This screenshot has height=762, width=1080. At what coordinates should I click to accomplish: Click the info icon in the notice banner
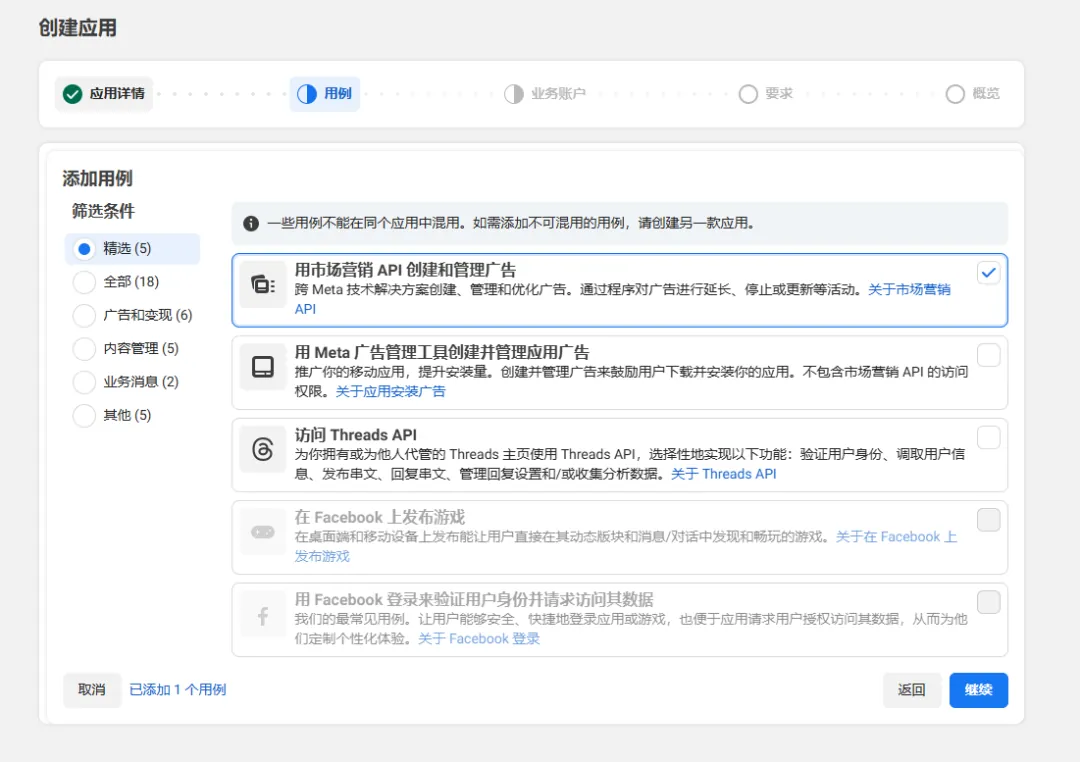[251, 223]
